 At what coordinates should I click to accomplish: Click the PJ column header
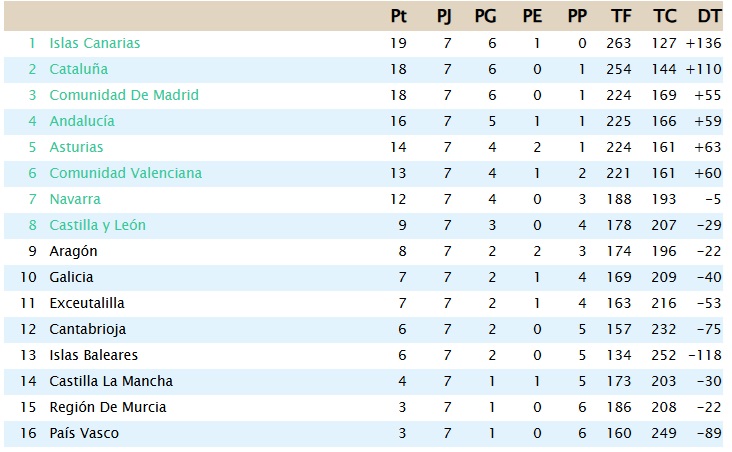pyautogui.click(x=445, y=16)
